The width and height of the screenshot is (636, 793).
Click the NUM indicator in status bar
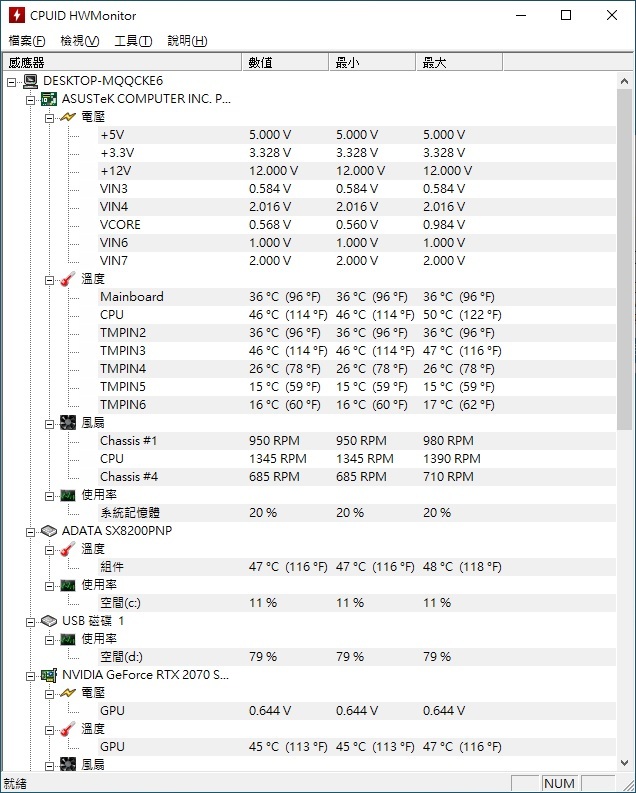pyautogui.click(x=559, y=783)
